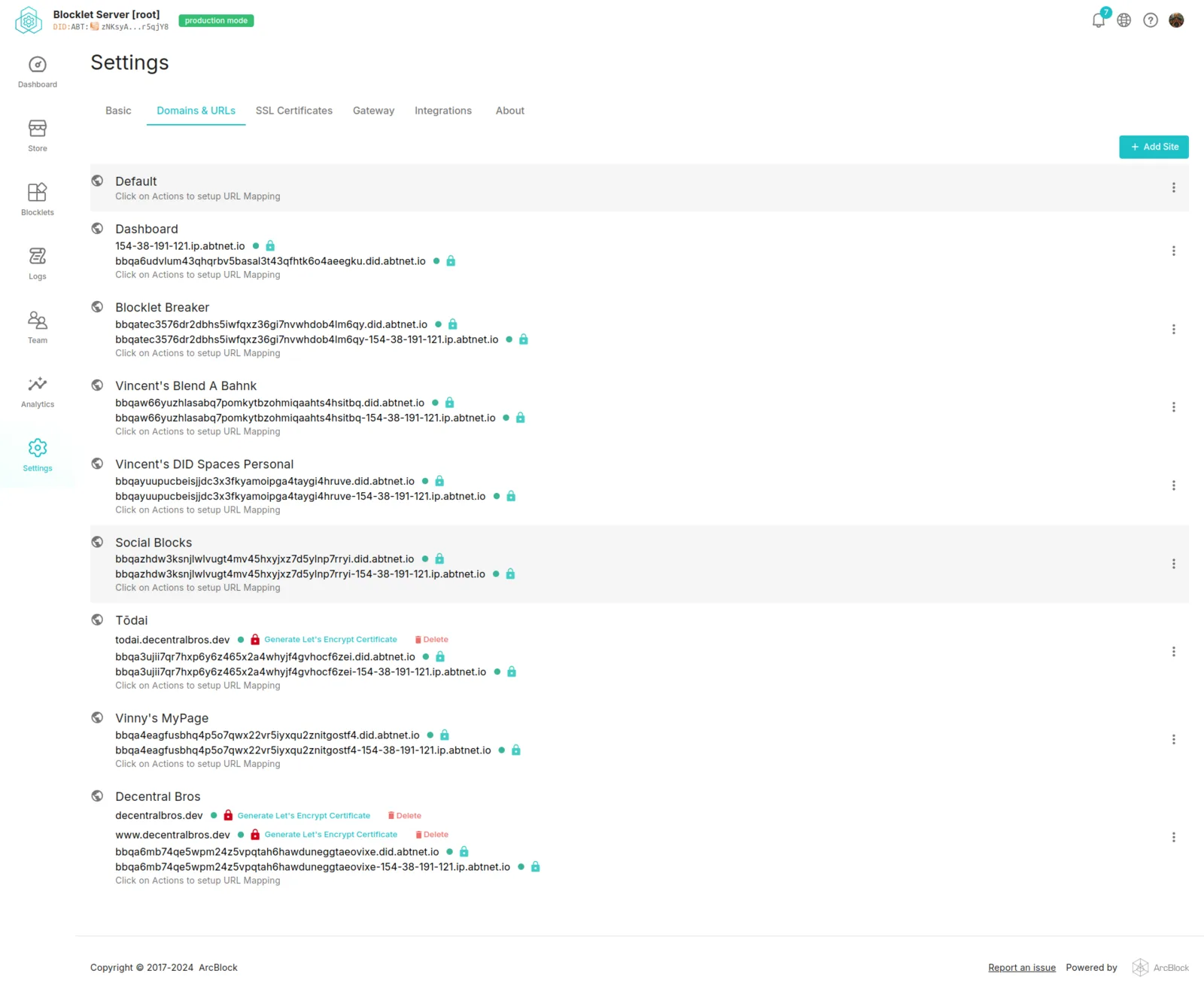Image resolution: width=1204 pixels, height=1004 pixels.
Task: Open the Analytics sidebar icon
Action: click(38, 385)
